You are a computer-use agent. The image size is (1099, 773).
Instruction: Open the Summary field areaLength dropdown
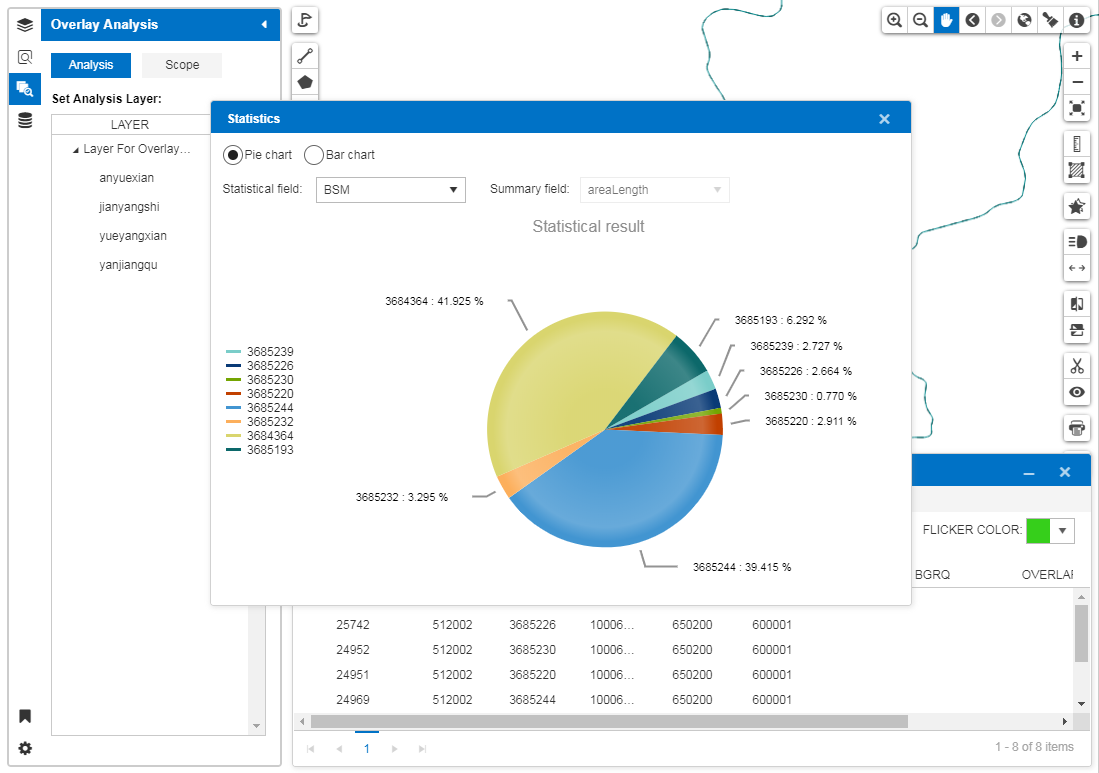click(x=655, y=190)
